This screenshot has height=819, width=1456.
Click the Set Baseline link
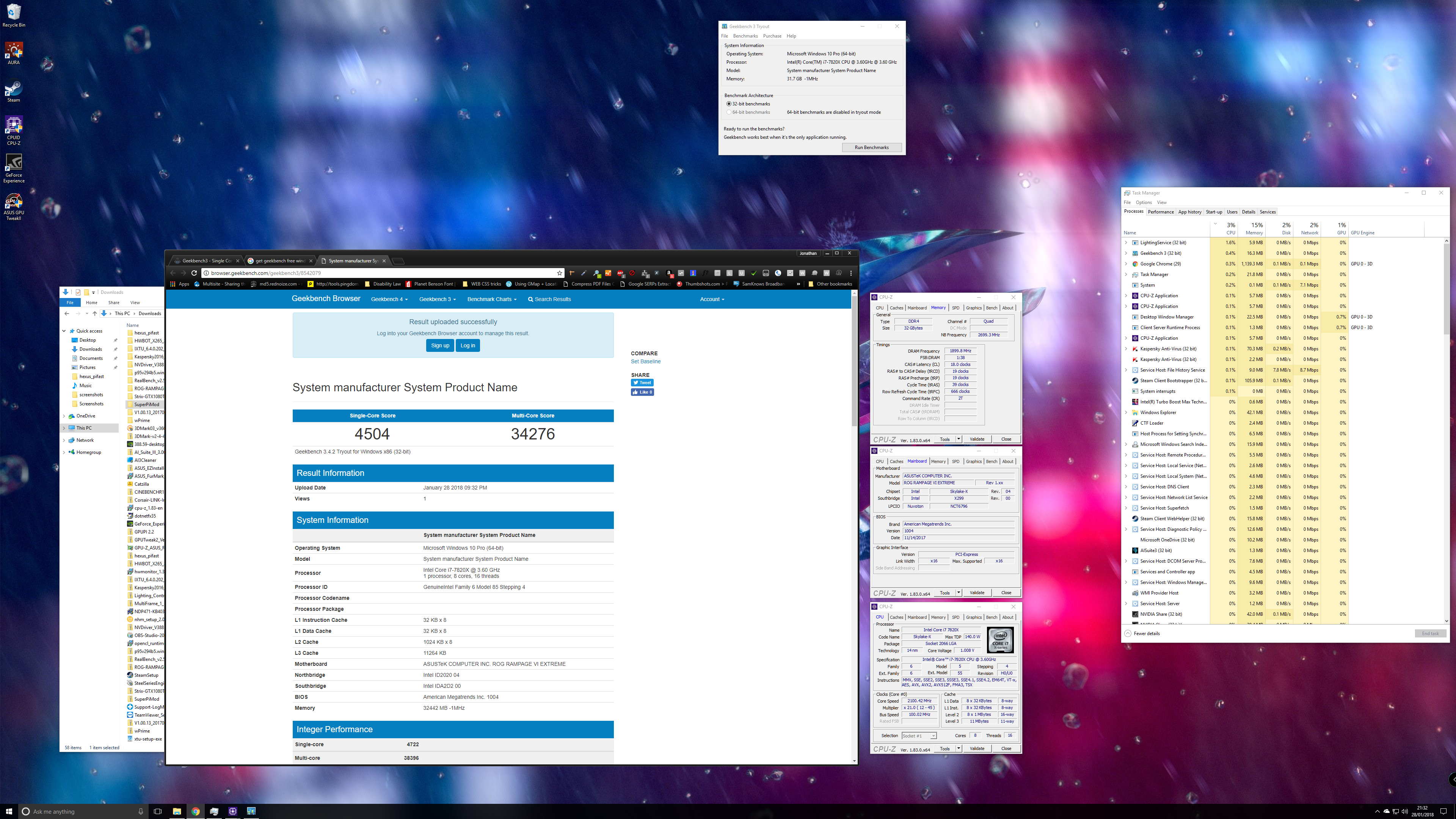click(x=645, y=362)
